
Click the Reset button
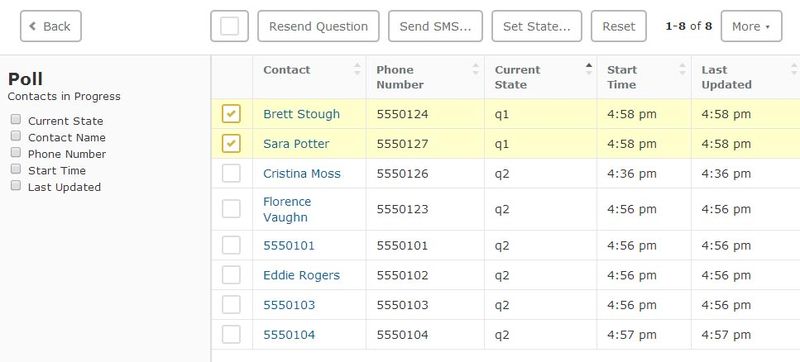[619, 26]
